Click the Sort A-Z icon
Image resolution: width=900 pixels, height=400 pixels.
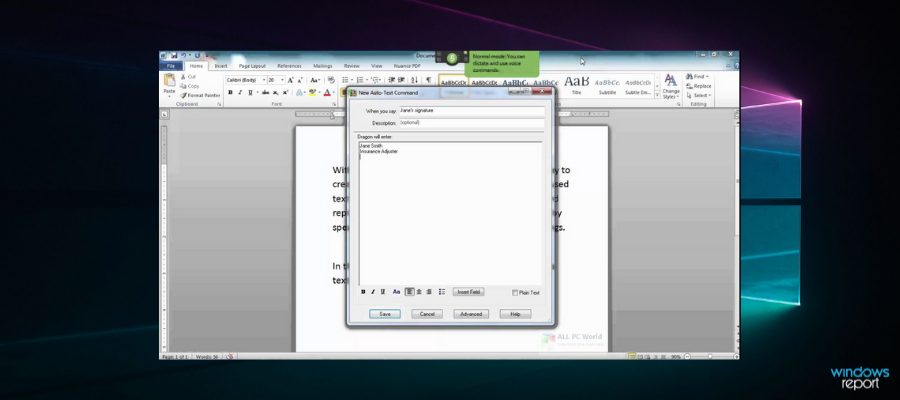coord(414,80)
